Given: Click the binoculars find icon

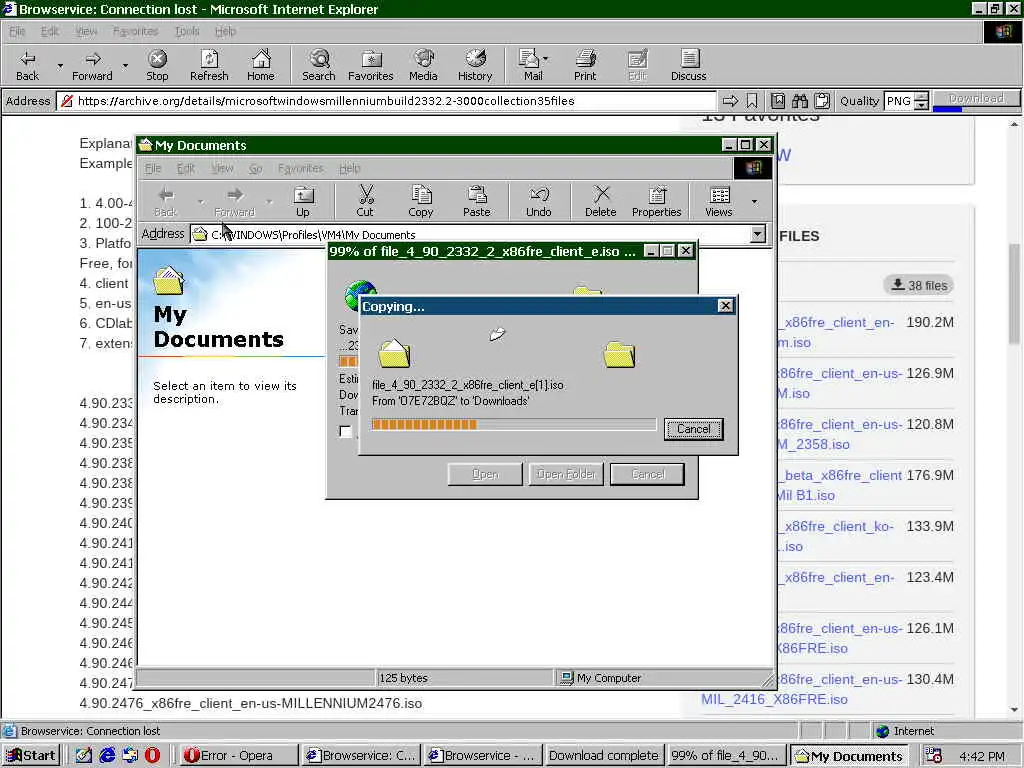Looking at the screenshot, I should click(800, 101).
